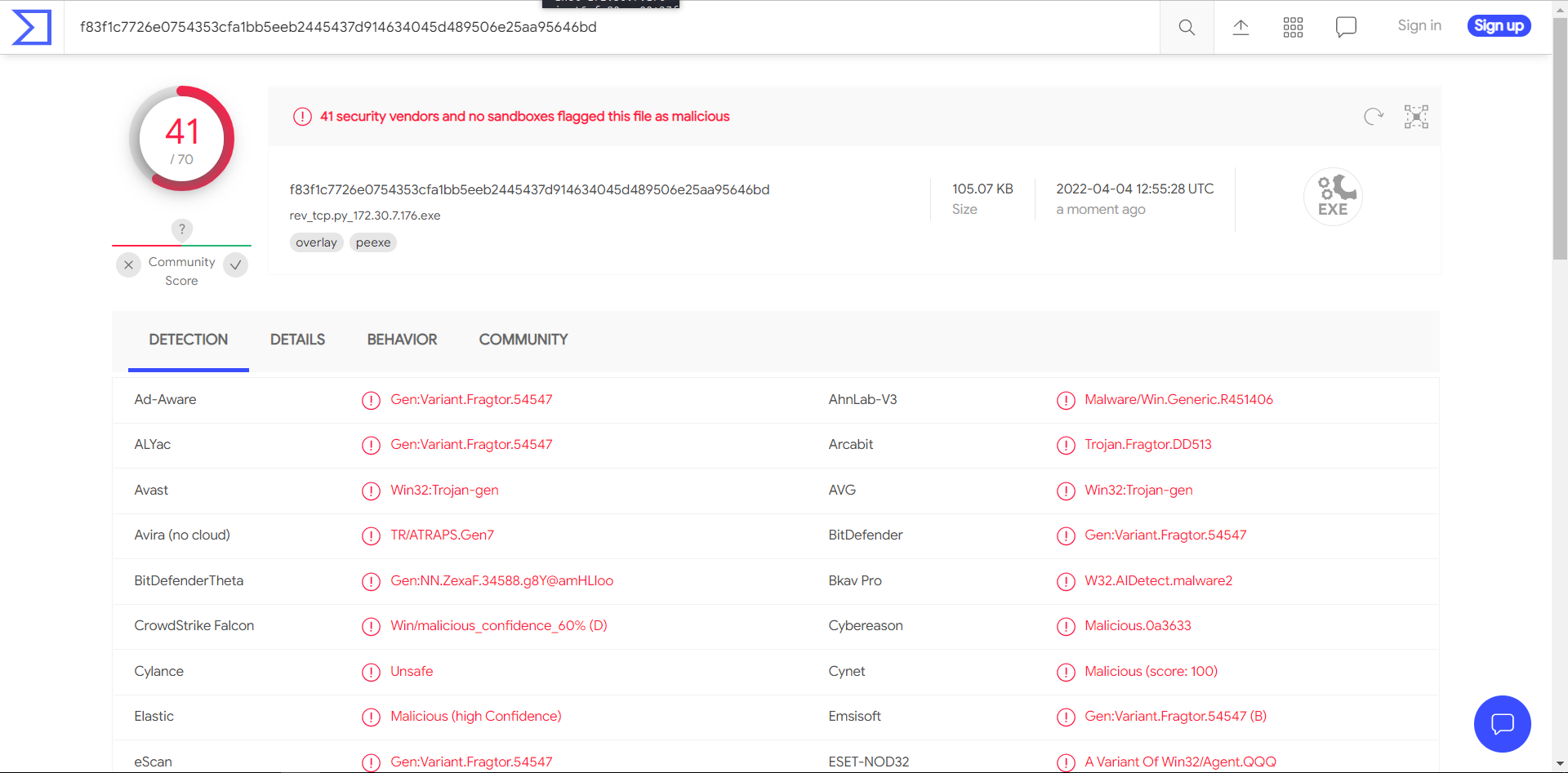Image resolution: width=1568 pixels, height=773 pixels.
Task: Open the apps grid icon
Action: [x=1293, y=27]
